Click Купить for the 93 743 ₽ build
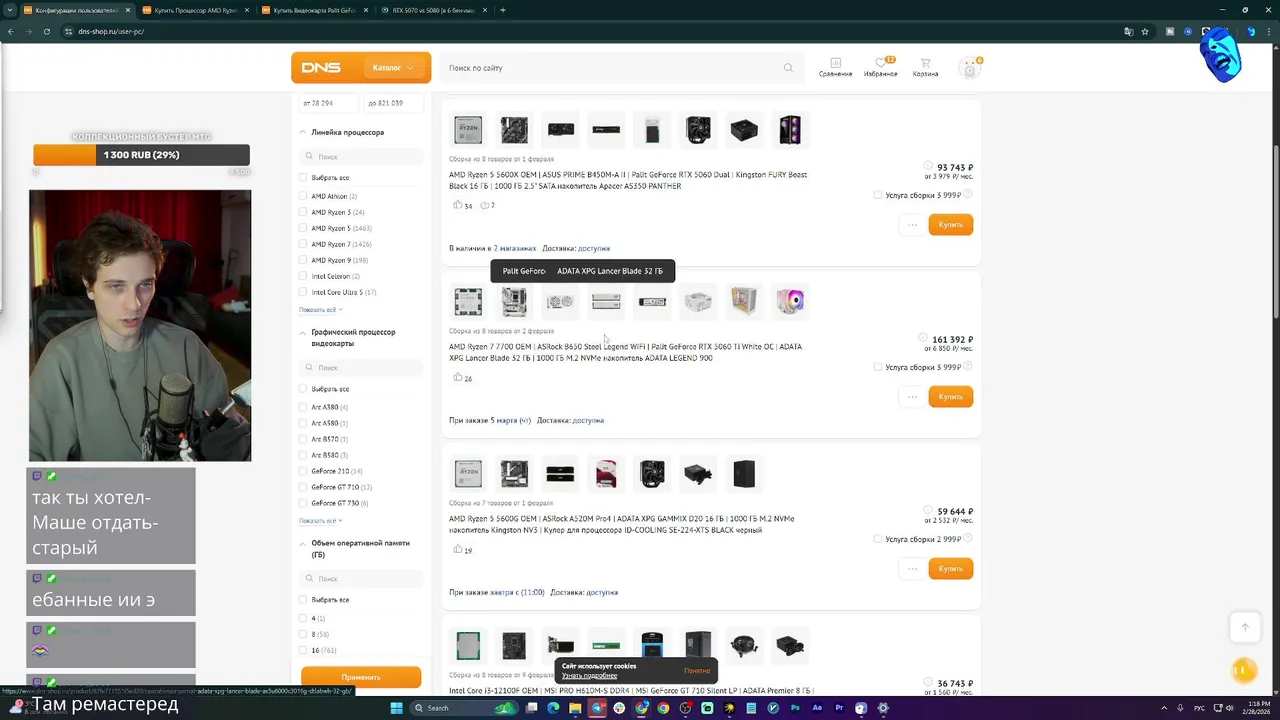1280x720 pixels. [x=950, y=225]
